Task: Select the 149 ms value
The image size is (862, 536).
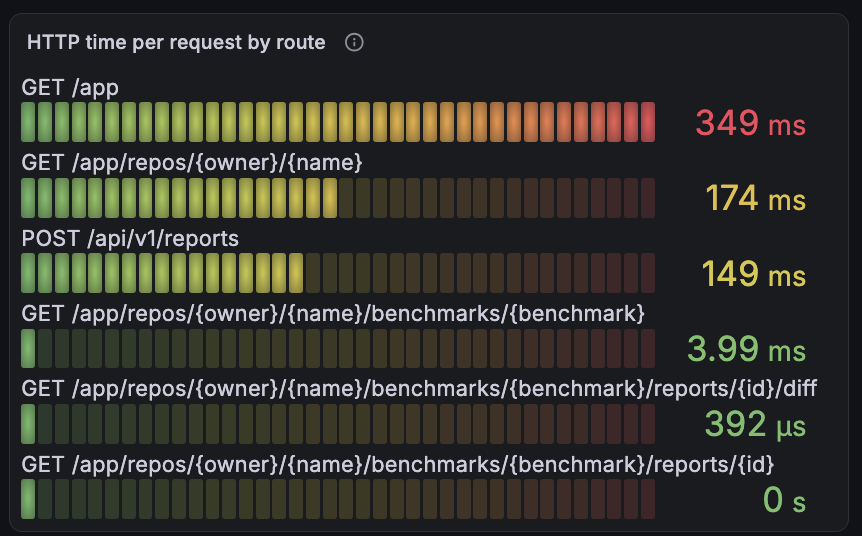Action: [754, 273]
